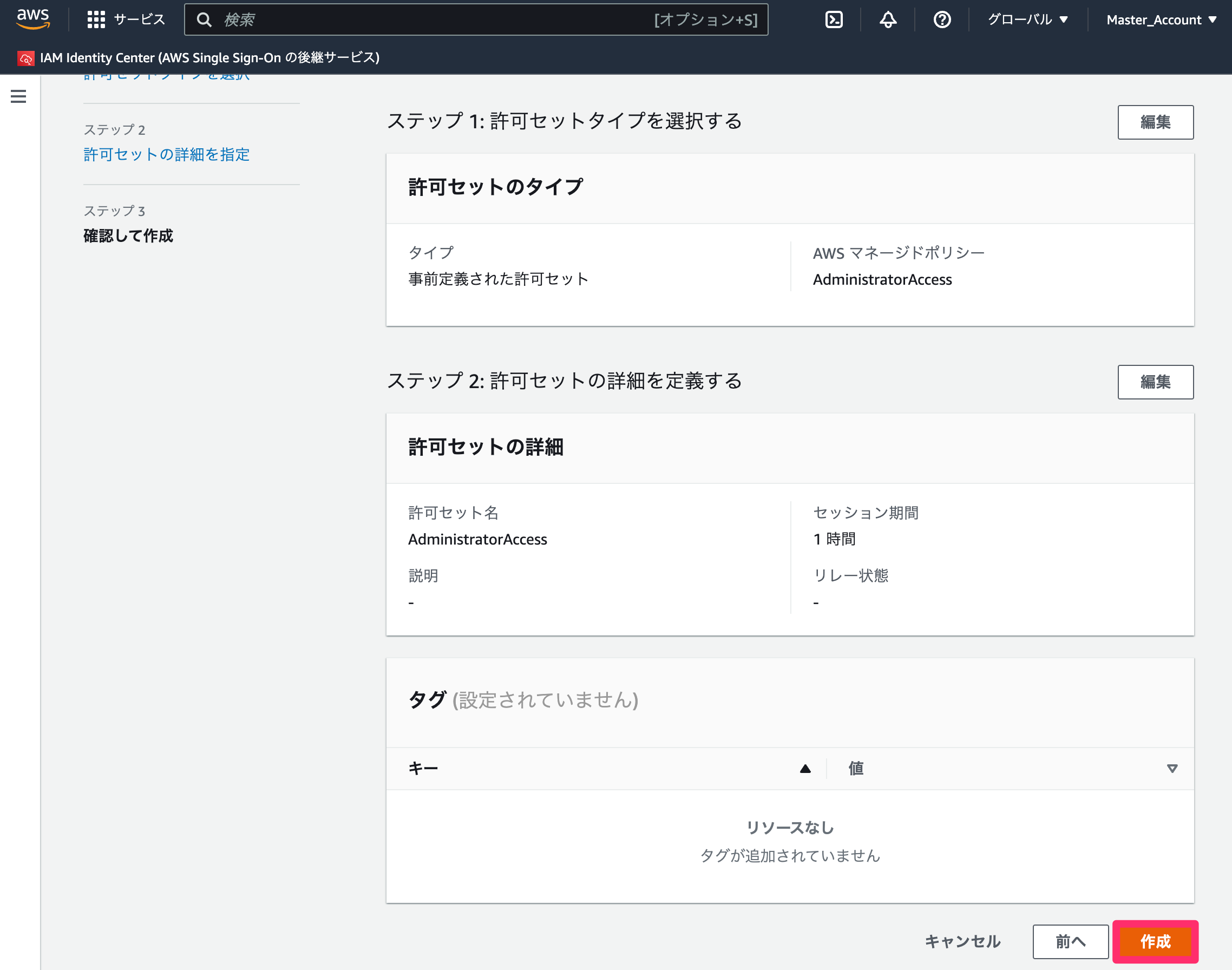Focus the 検索 search field
Screen dimensions: 1232x970
[476, 20]
